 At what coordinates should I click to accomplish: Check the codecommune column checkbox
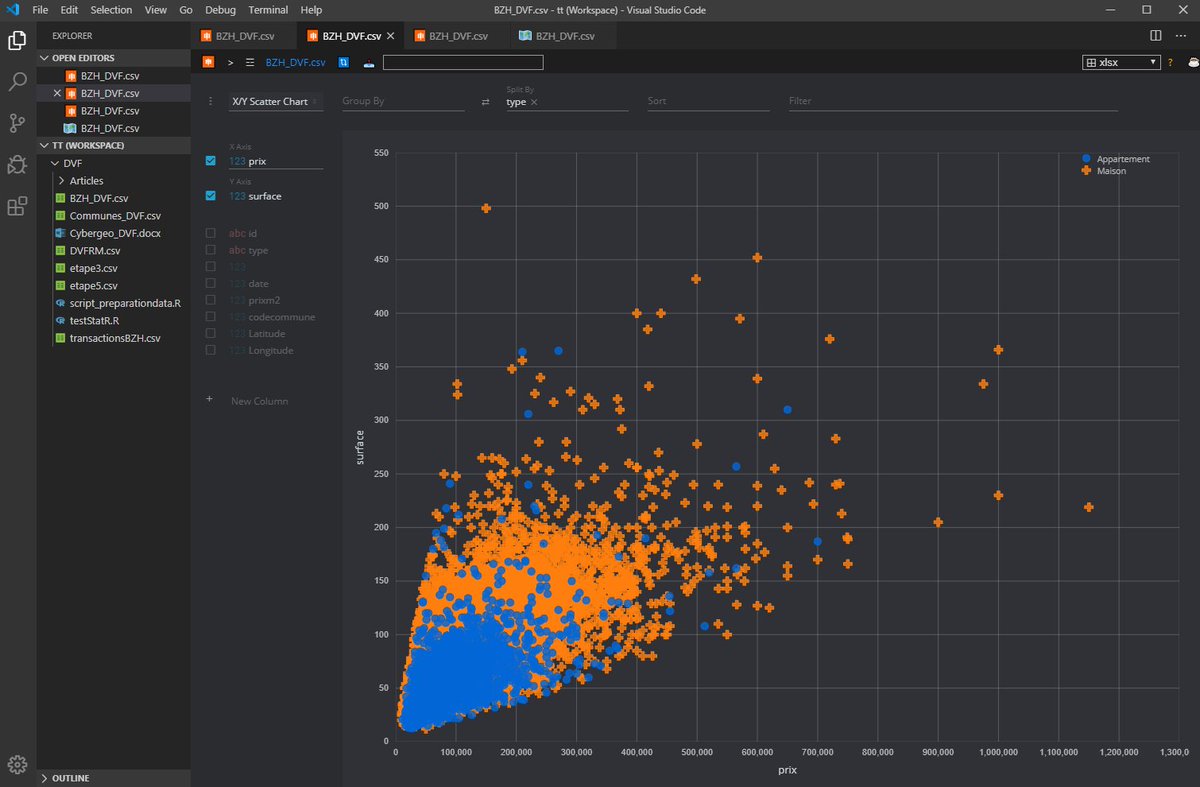[210, 317]
